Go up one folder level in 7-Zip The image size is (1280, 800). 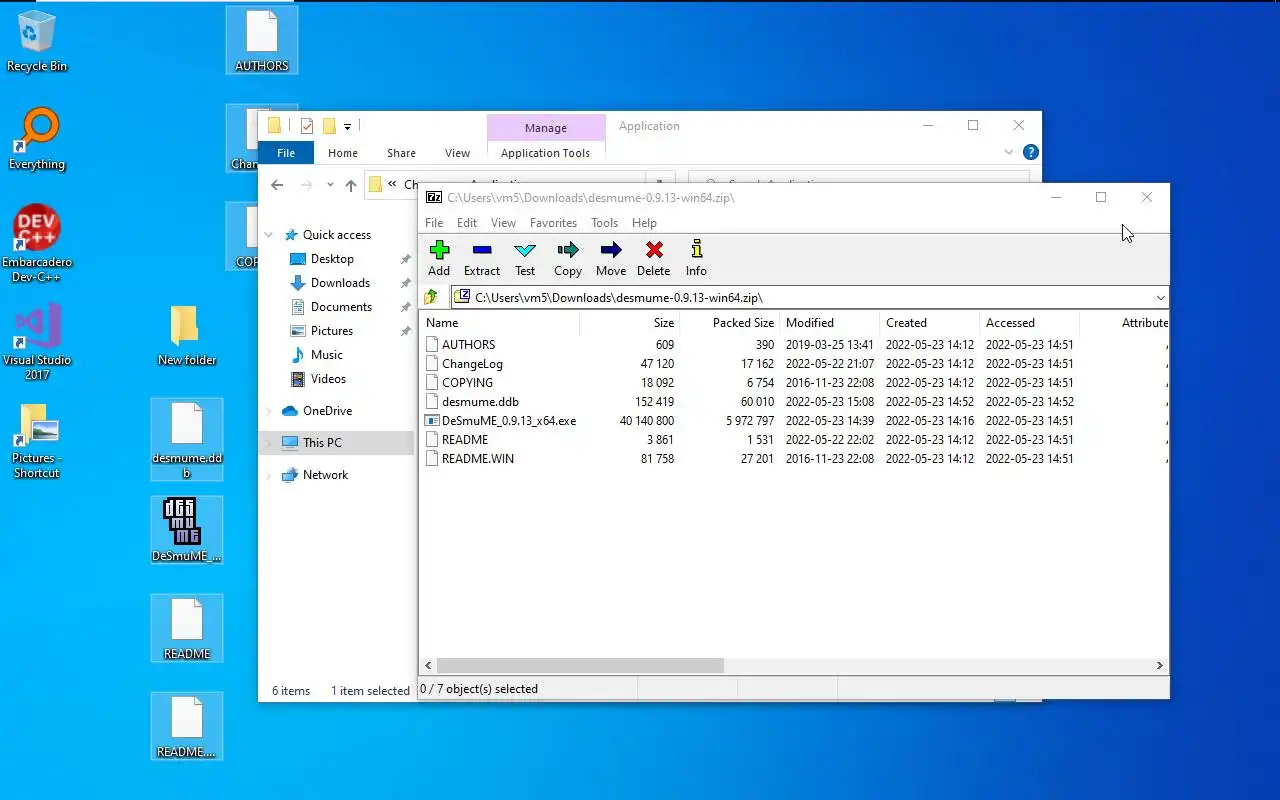tap(431, 297)
